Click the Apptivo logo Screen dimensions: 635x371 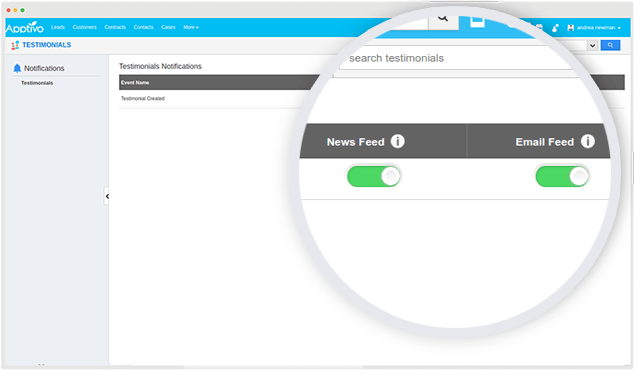point(24,27)
